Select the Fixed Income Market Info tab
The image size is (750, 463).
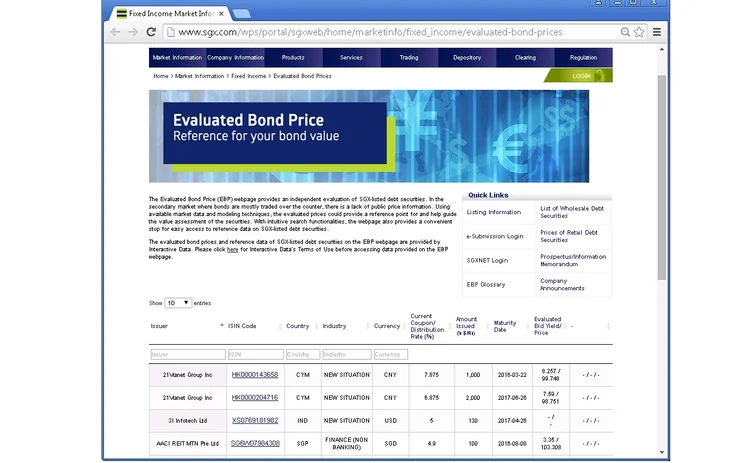[x=170, y=13]
